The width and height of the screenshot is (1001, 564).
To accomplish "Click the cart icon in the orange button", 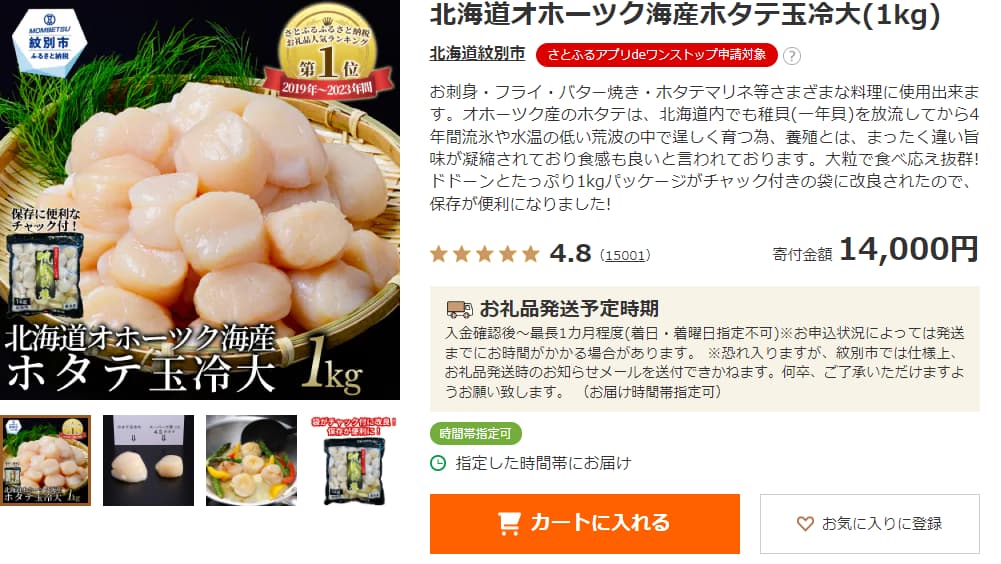I will tap(509, 523).
